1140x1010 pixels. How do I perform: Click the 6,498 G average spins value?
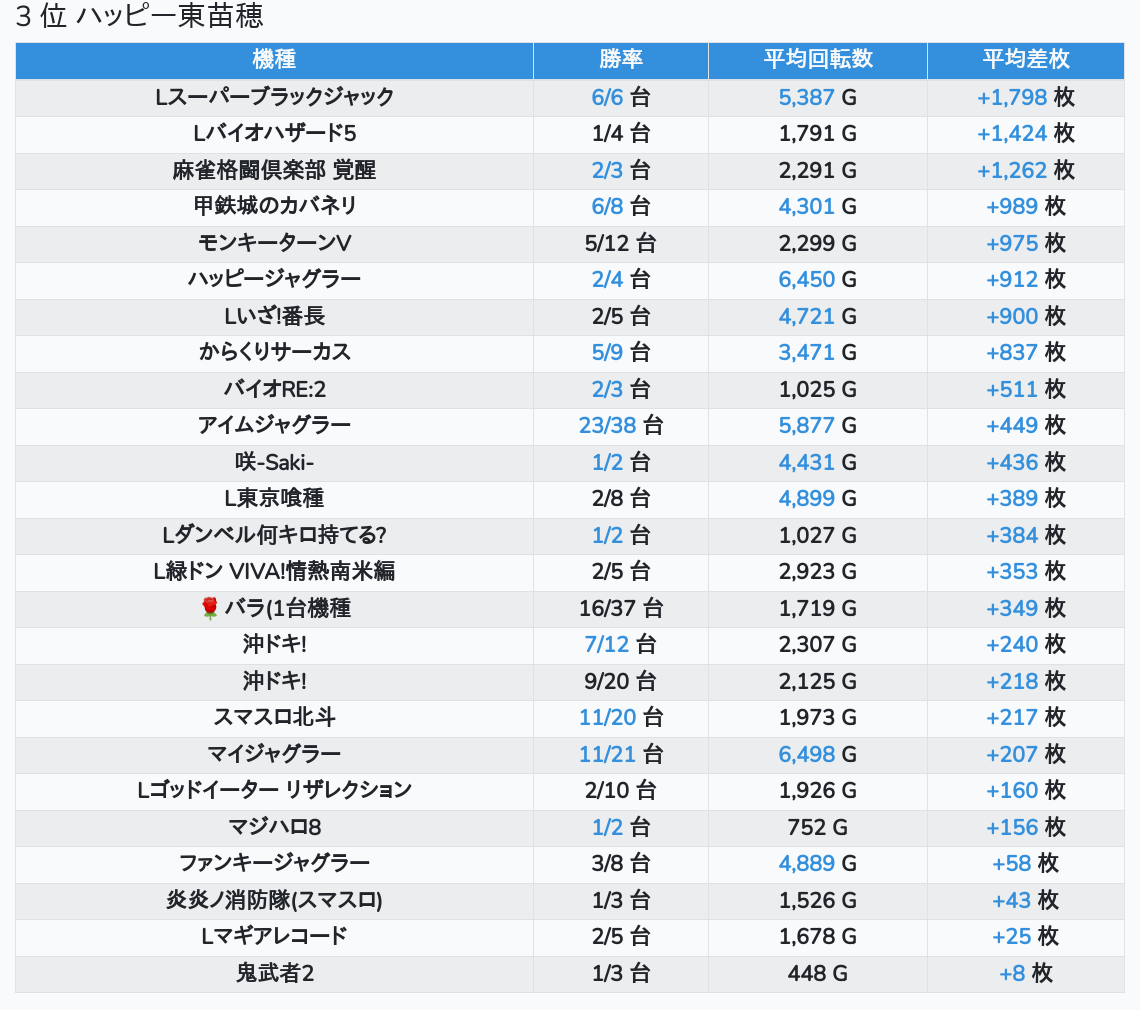(818, 754)
